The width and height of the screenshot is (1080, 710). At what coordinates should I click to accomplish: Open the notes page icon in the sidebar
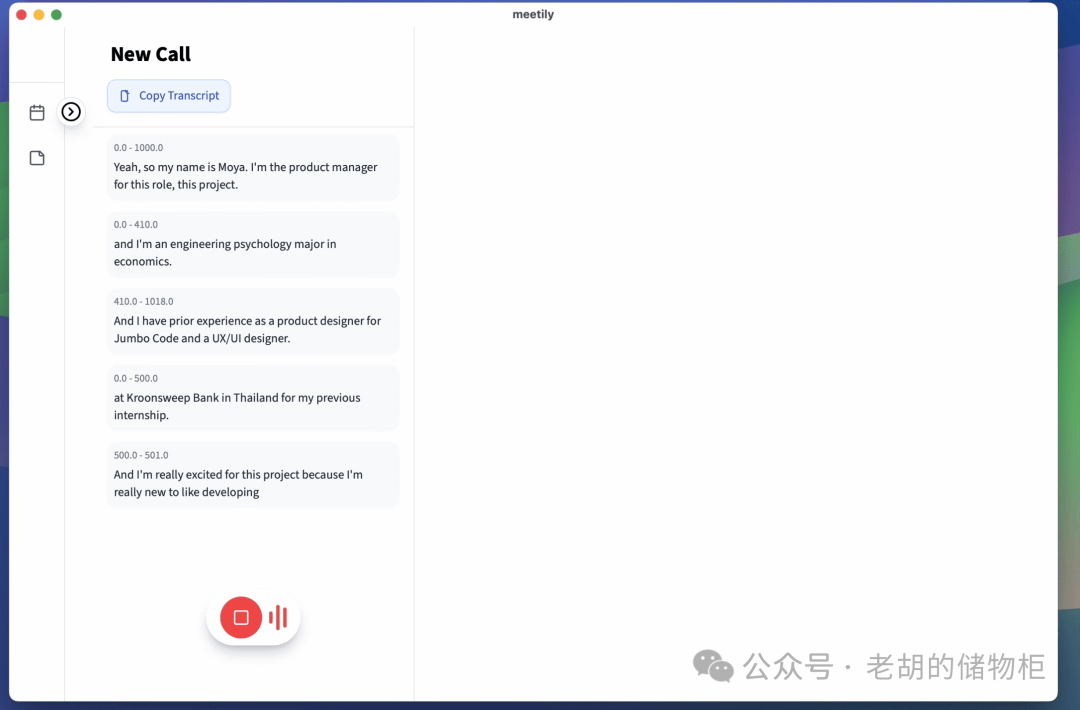[x=37, y=158]
